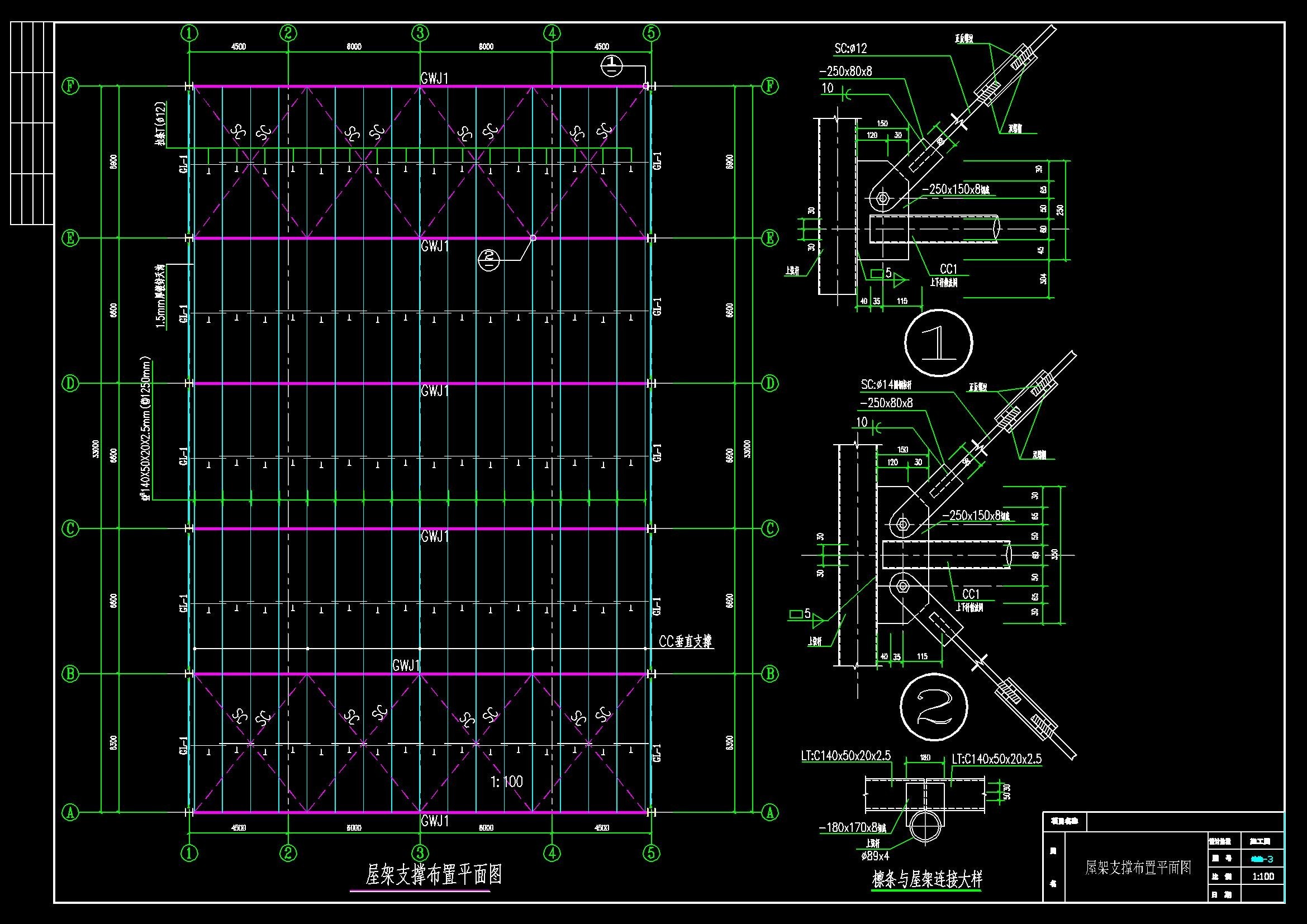Image resolution: width=1307 pixels, height=924 pixels.
Task: Click axis bubble 2 below the plan
Action: pyautogui.click(x=288, y=853)
